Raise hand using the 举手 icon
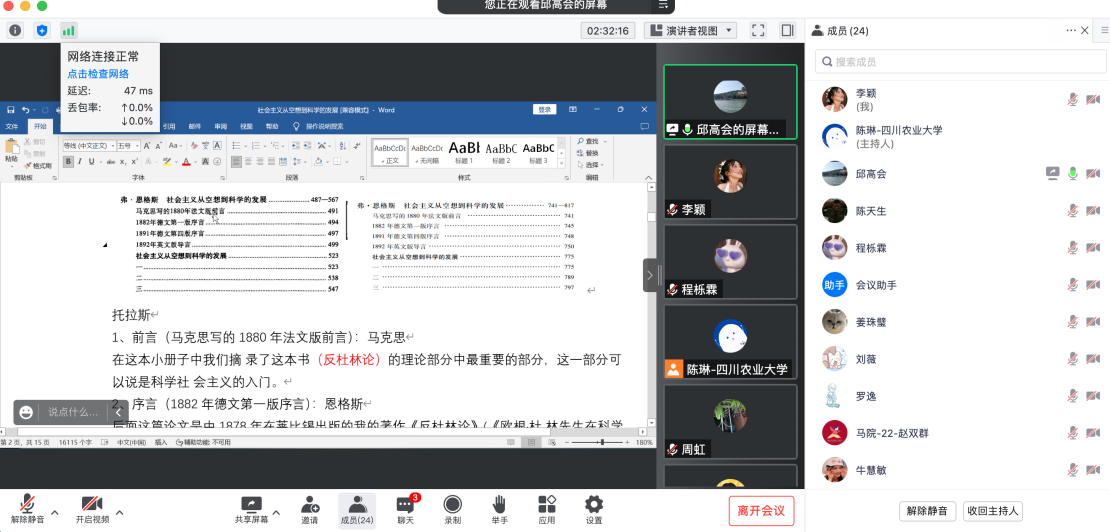1110x532 pixels. coord(498,509)
